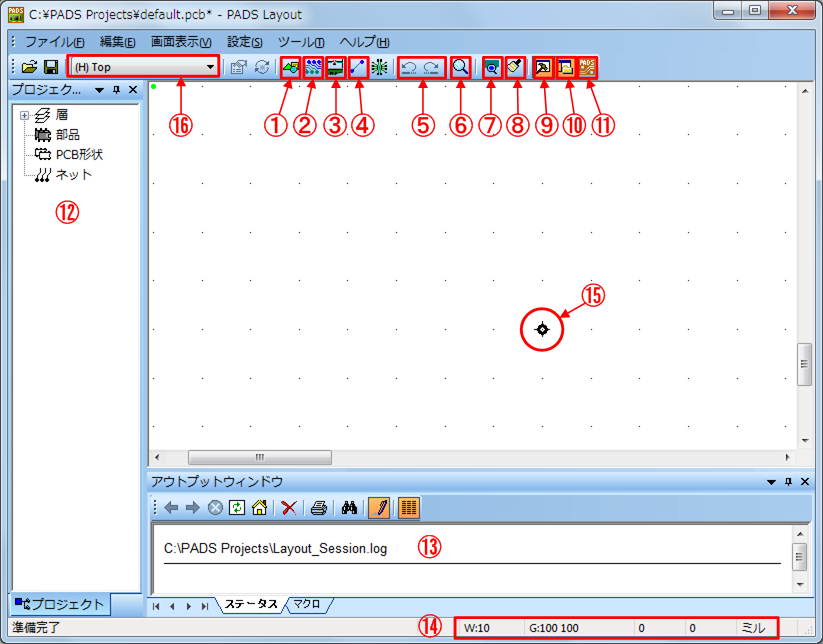Open the Design toolbar icon

[313, 67]
